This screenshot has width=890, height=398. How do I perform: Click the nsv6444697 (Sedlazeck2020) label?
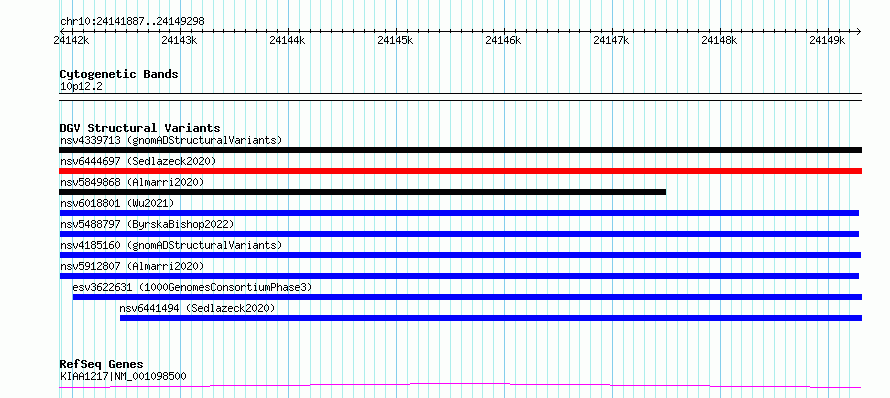point(138,161)
